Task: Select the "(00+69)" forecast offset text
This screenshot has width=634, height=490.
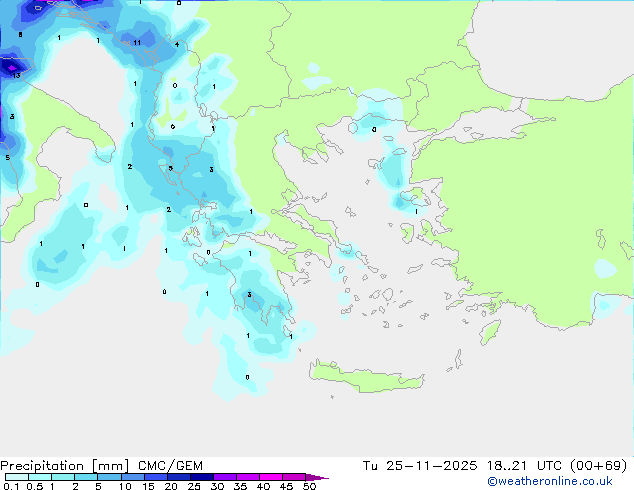Action: coord(599,466)
